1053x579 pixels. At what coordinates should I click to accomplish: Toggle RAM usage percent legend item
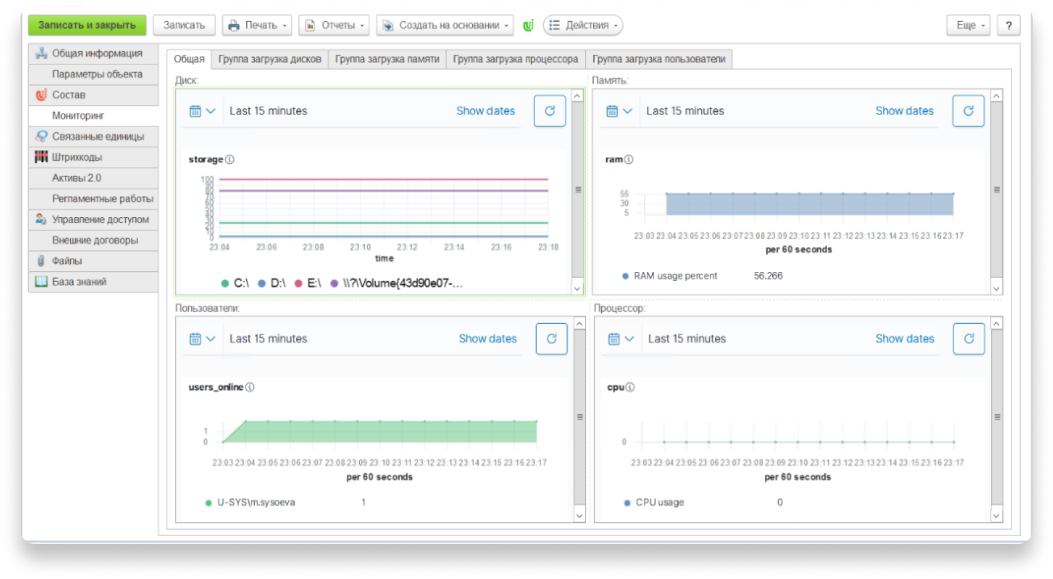pos(670,275)
